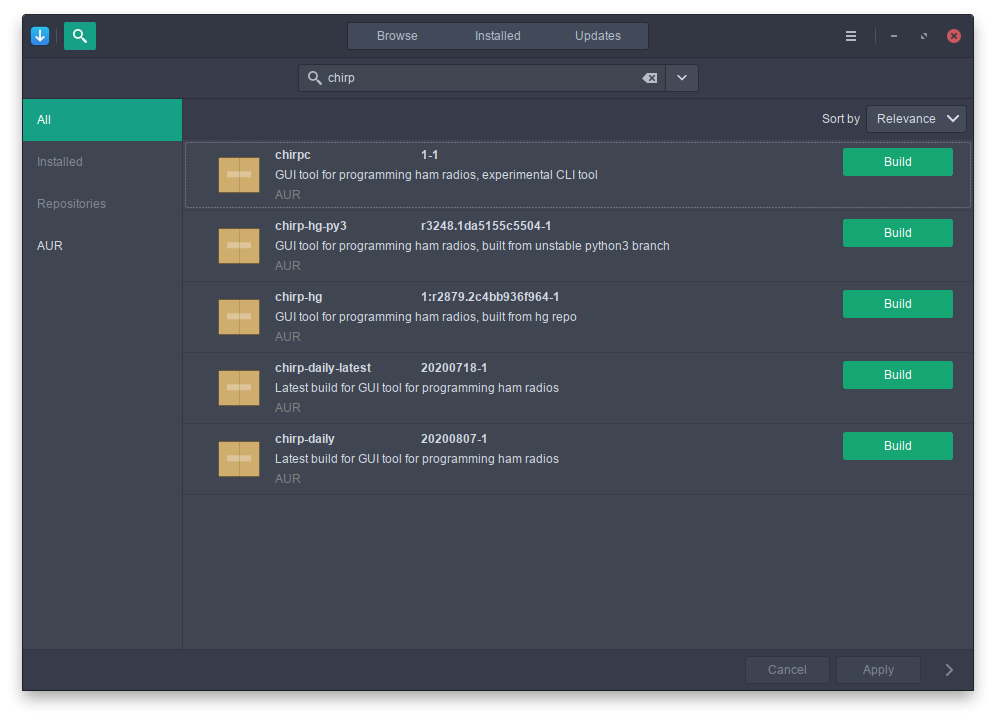Click version 20200807-1
996x721 pixels.
point(454,439)
